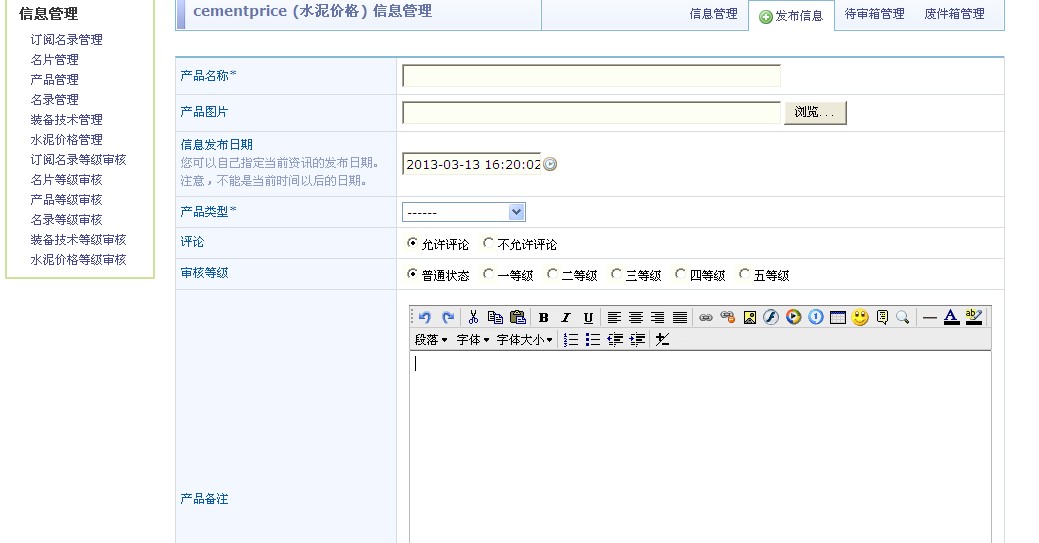Select the 五等级 radio button
1039x543 pixels.
745,274
